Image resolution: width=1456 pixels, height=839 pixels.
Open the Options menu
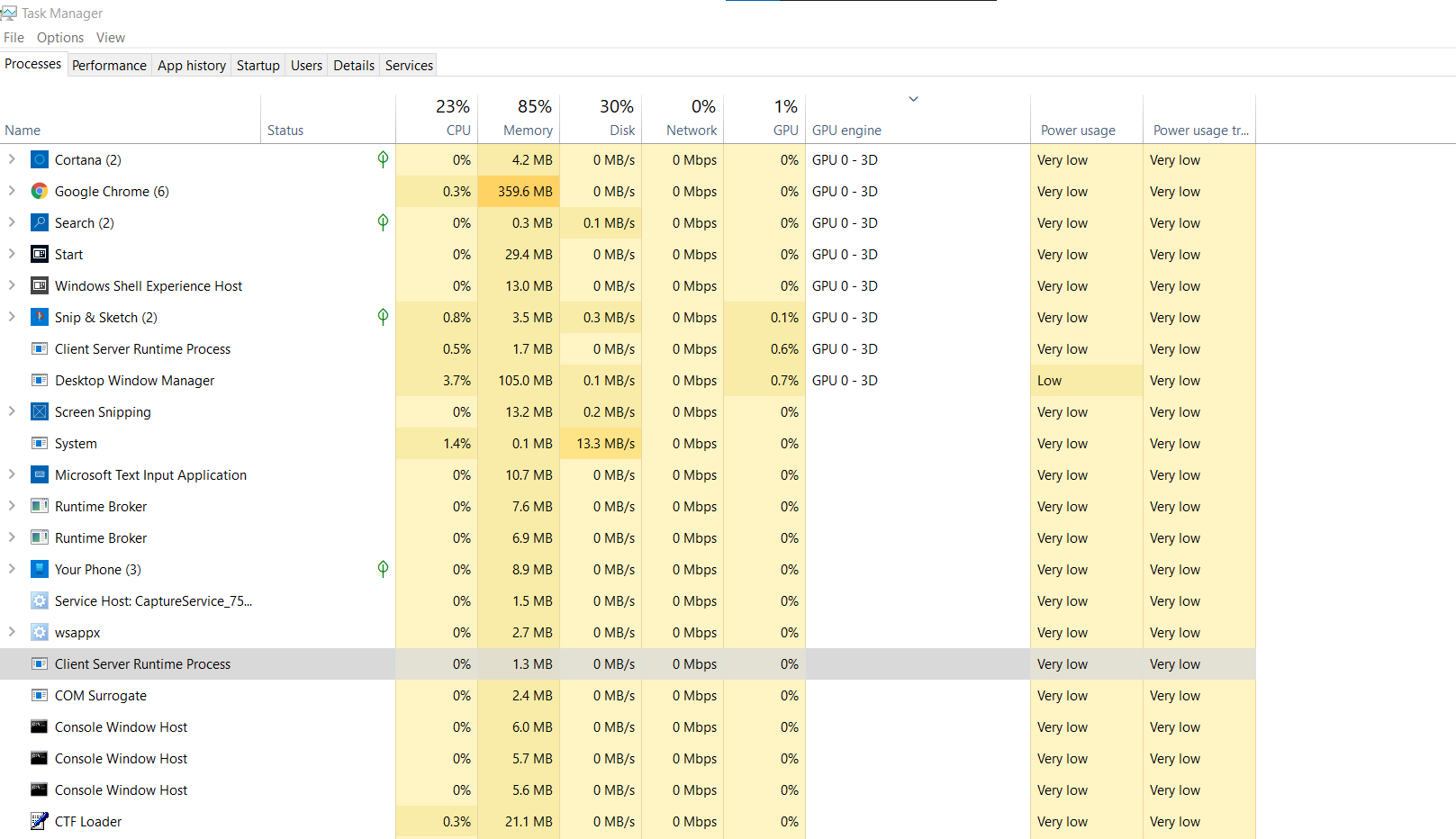(60, 38)
